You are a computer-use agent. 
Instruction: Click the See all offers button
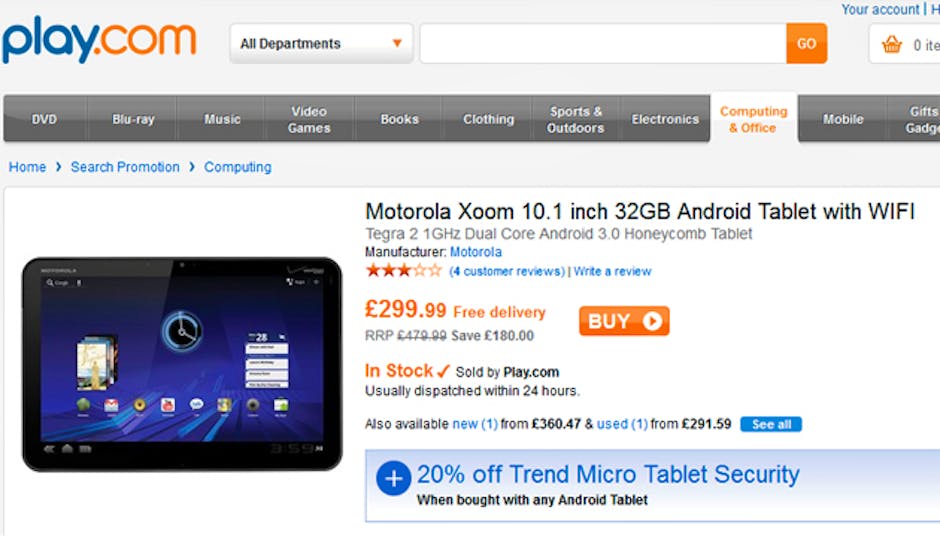coord(771,424)
